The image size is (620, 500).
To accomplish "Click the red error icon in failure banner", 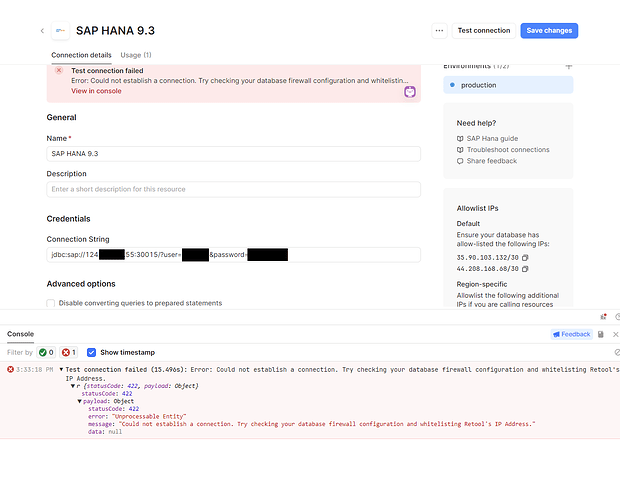I will click(x=59, y=70).
